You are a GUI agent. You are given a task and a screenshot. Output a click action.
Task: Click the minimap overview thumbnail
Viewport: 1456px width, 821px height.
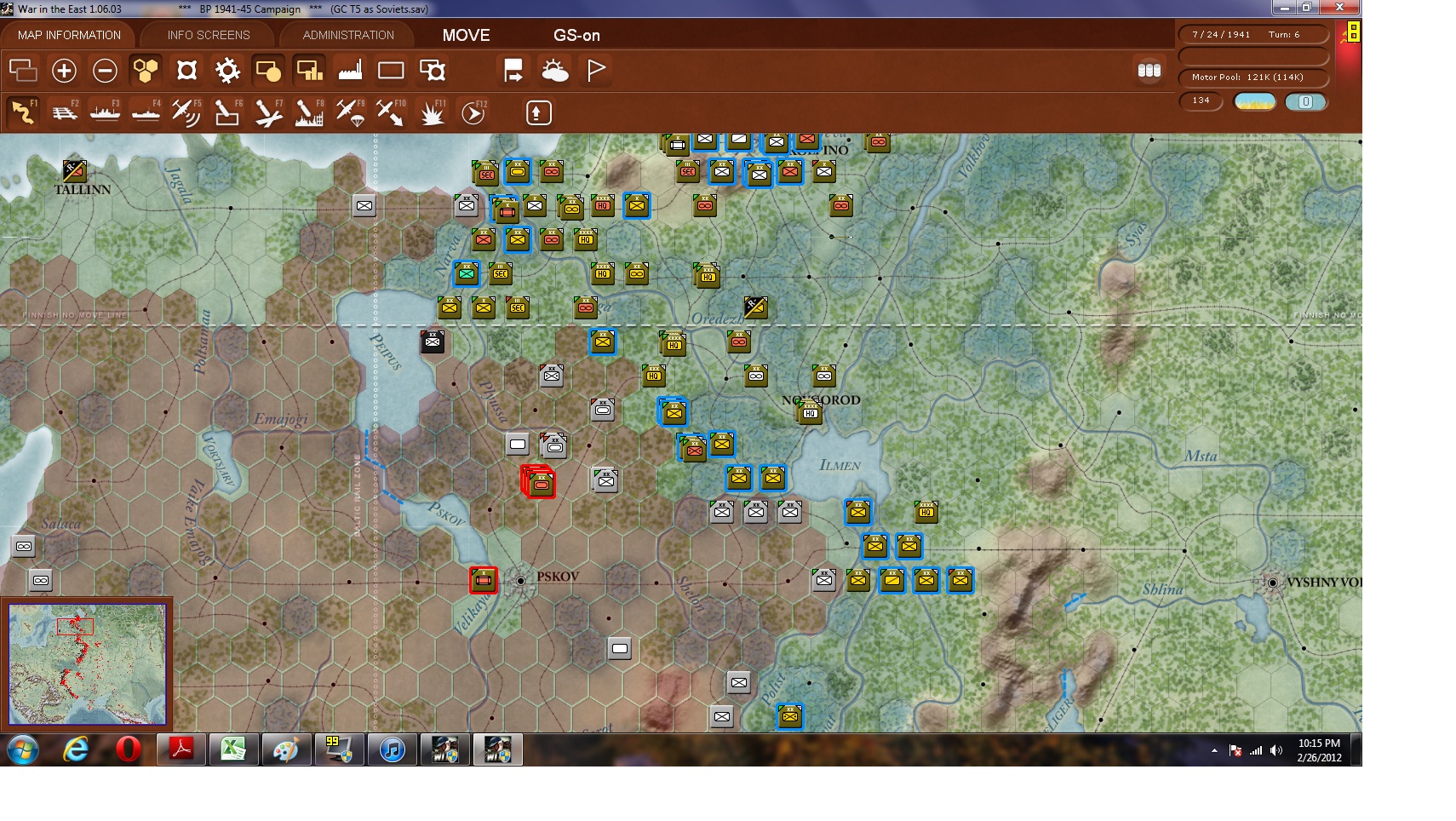click(87, 664)
